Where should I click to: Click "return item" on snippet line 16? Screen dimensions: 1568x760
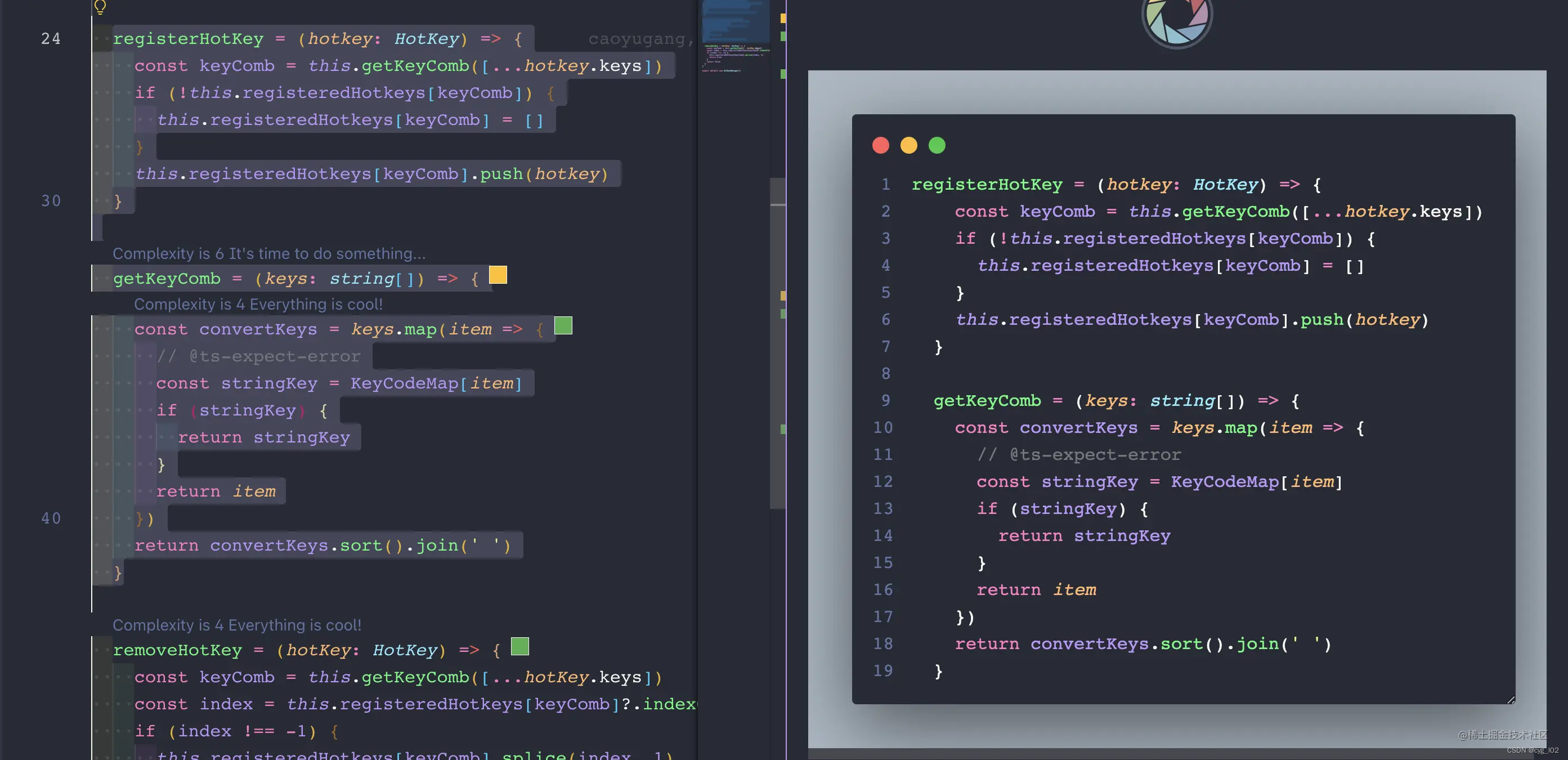click(1036, 590)
